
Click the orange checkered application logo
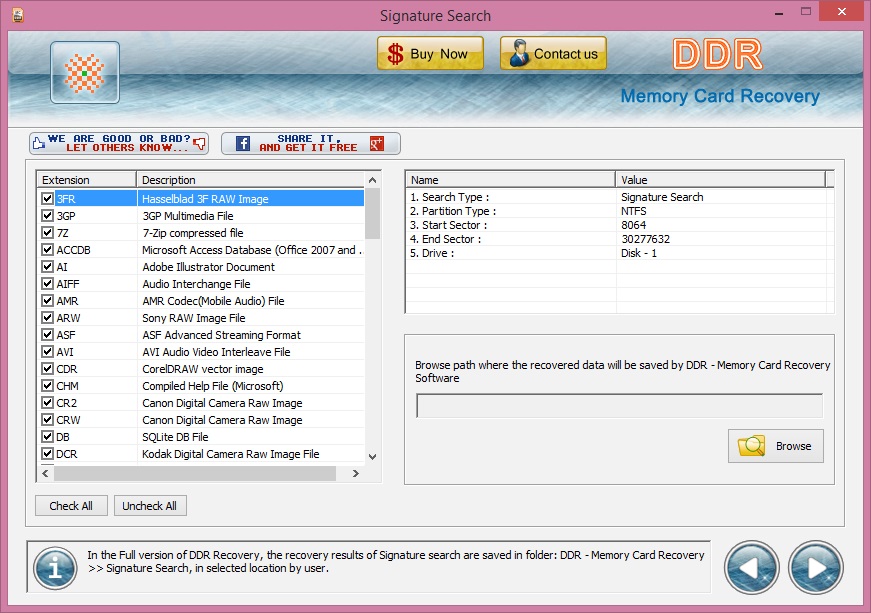tap(85, 73)
